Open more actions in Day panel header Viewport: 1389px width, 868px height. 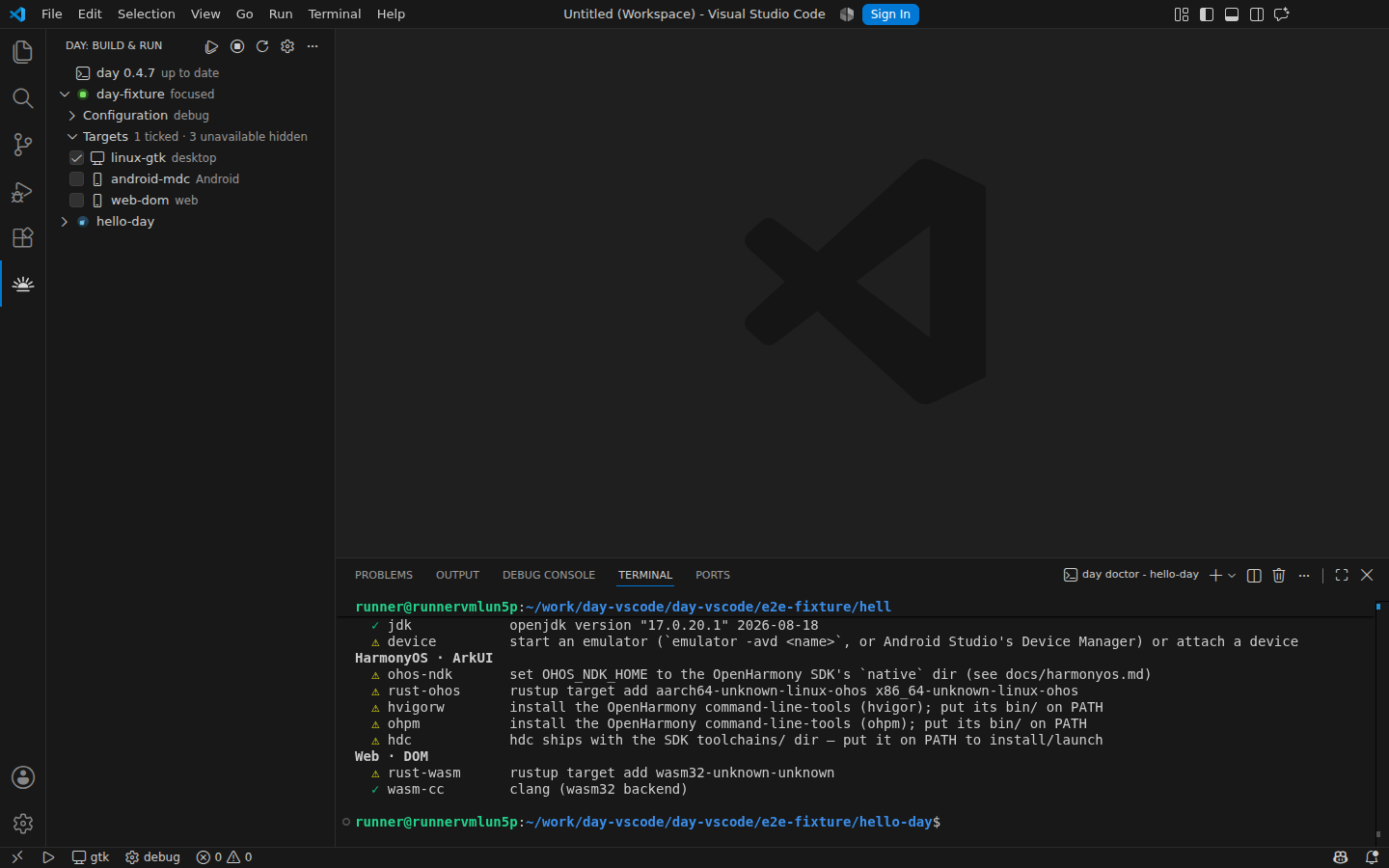tap(313, 46)
